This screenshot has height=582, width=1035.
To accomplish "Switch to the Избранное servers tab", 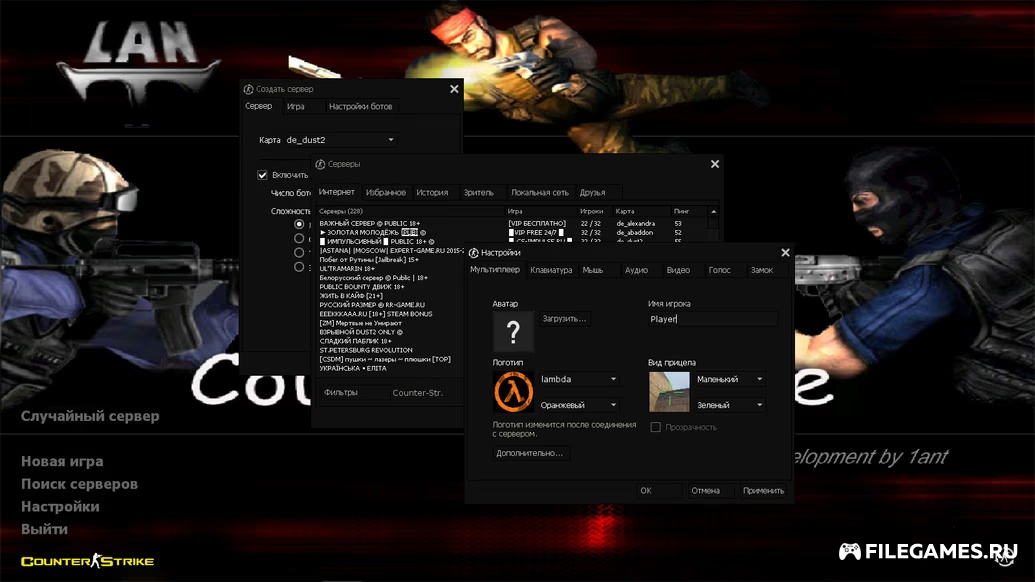I will 385,193.
